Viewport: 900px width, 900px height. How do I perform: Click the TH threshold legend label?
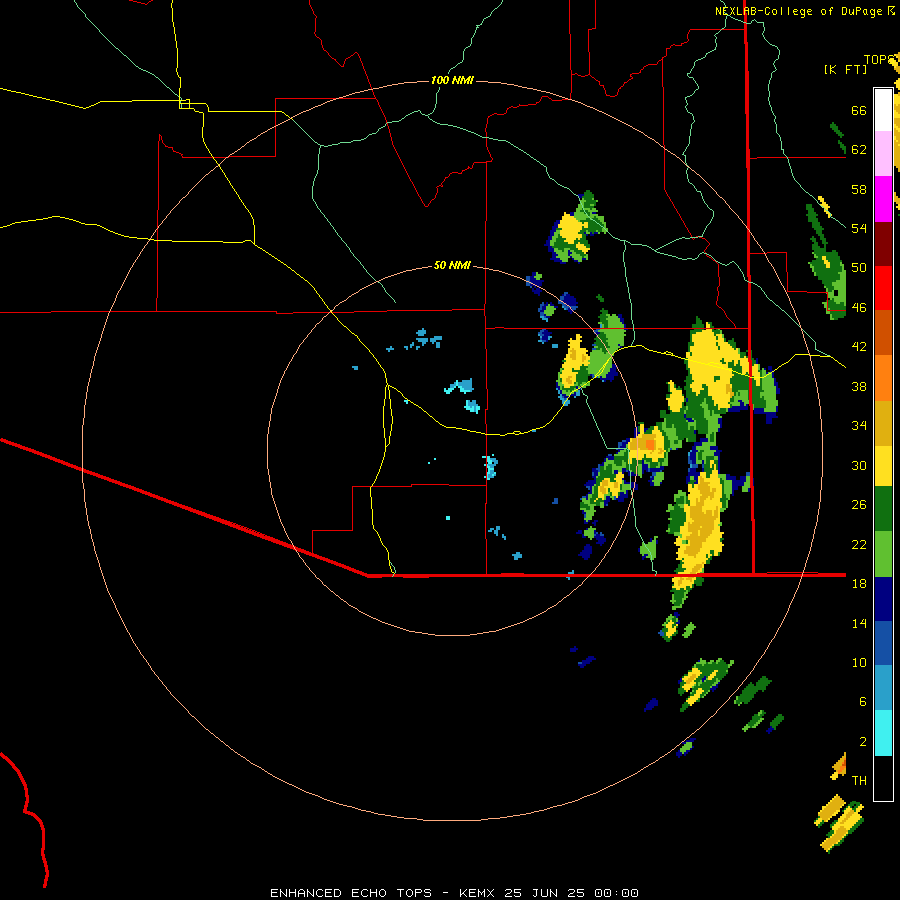pos(859,781)
